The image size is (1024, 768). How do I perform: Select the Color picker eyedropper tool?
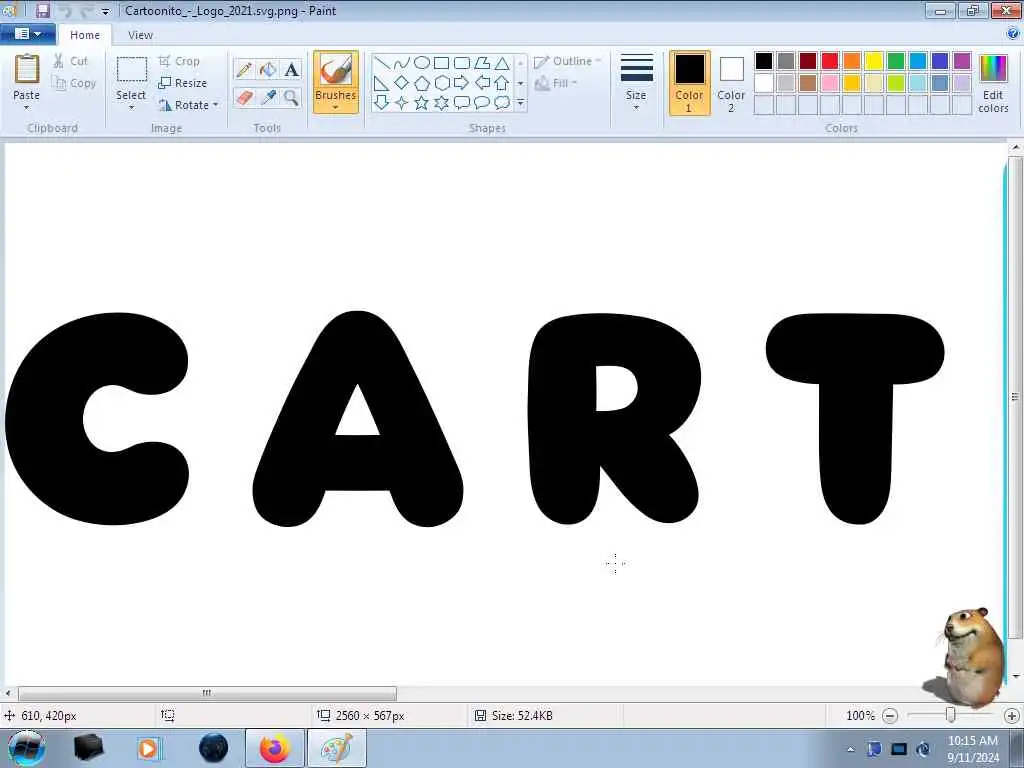(x=268, y=98)
